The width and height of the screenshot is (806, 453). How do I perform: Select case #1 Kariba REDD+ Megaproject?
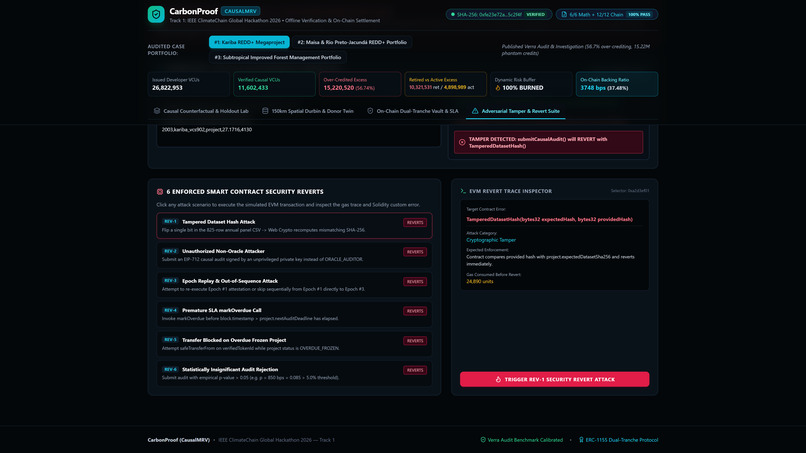pyautogui.click(x=249, y=42)
